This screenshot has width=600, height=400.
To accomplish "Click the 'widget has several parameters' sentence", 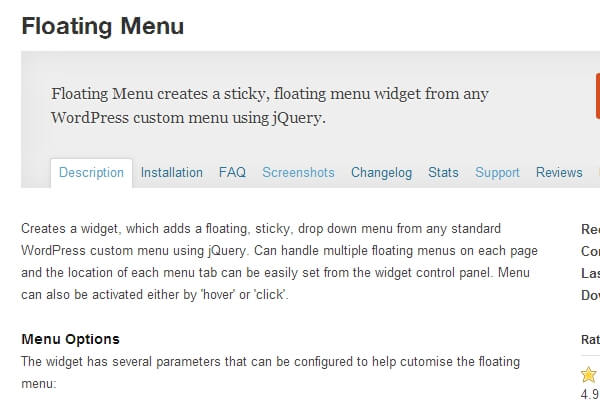I will point(270,371).
